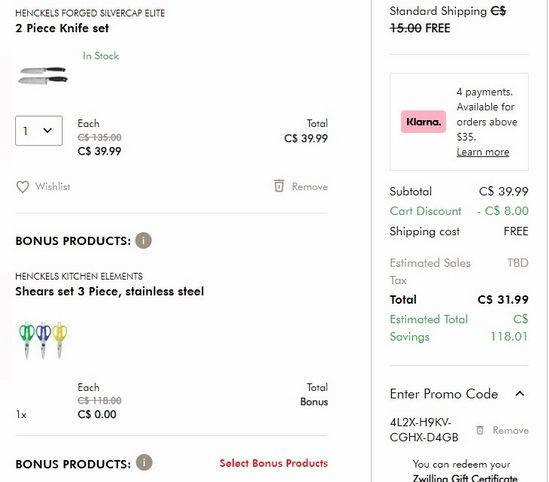The width and height of the screenshot is (549, 482).
Task: Remove the 2 Piece Knife set
Action: [310, 187]
